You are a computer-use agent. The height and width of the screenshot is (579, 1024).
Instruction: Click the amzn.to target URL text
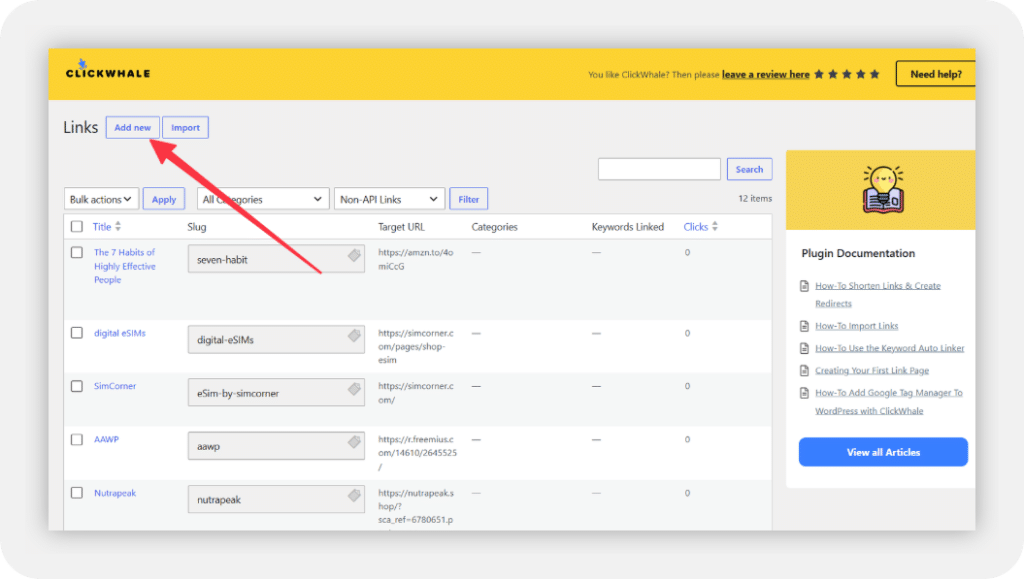click(x=415, y=259)
